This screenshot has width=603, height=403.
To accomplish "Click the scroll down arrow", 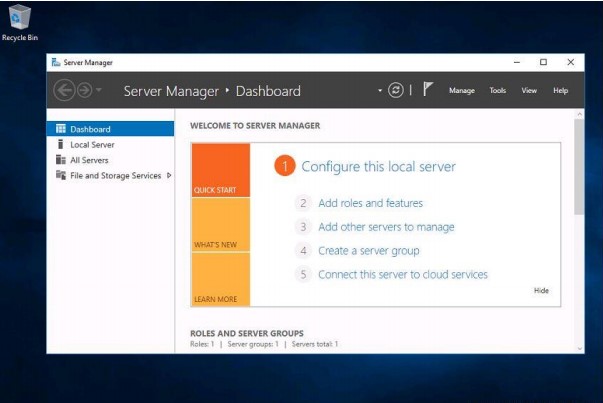I will point(580,349).
